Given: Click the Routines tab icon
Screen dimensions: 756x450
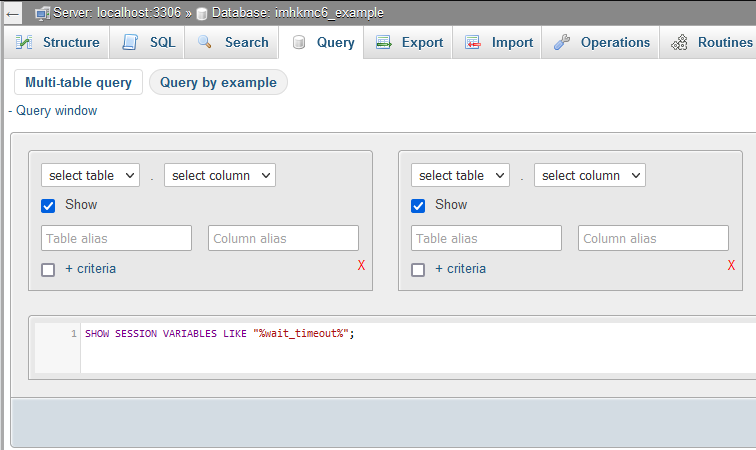Looking at the screenshot, I should [x=679, y=43].
